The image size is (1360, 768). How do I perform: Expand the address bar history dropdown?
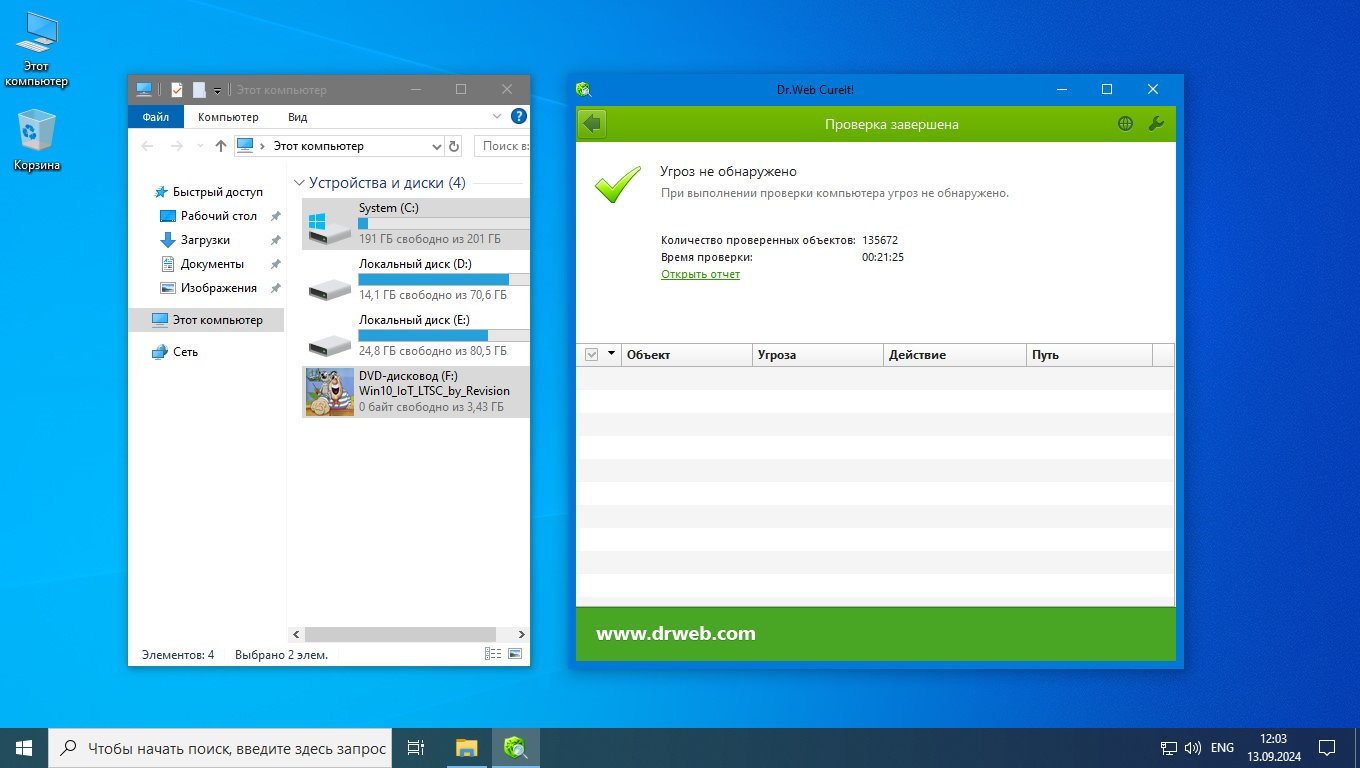436,146
